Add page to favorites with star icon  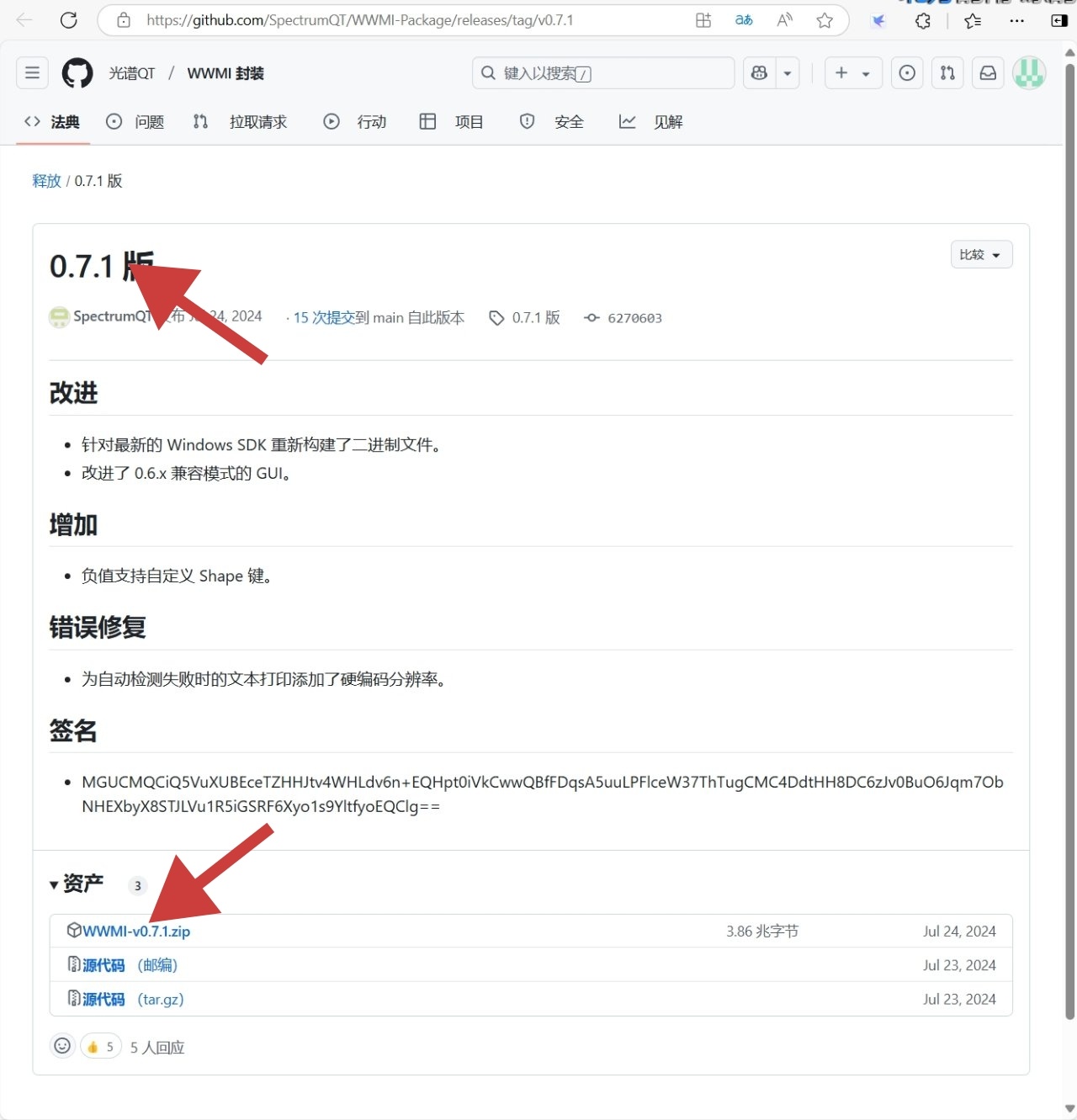pos(825,20)
